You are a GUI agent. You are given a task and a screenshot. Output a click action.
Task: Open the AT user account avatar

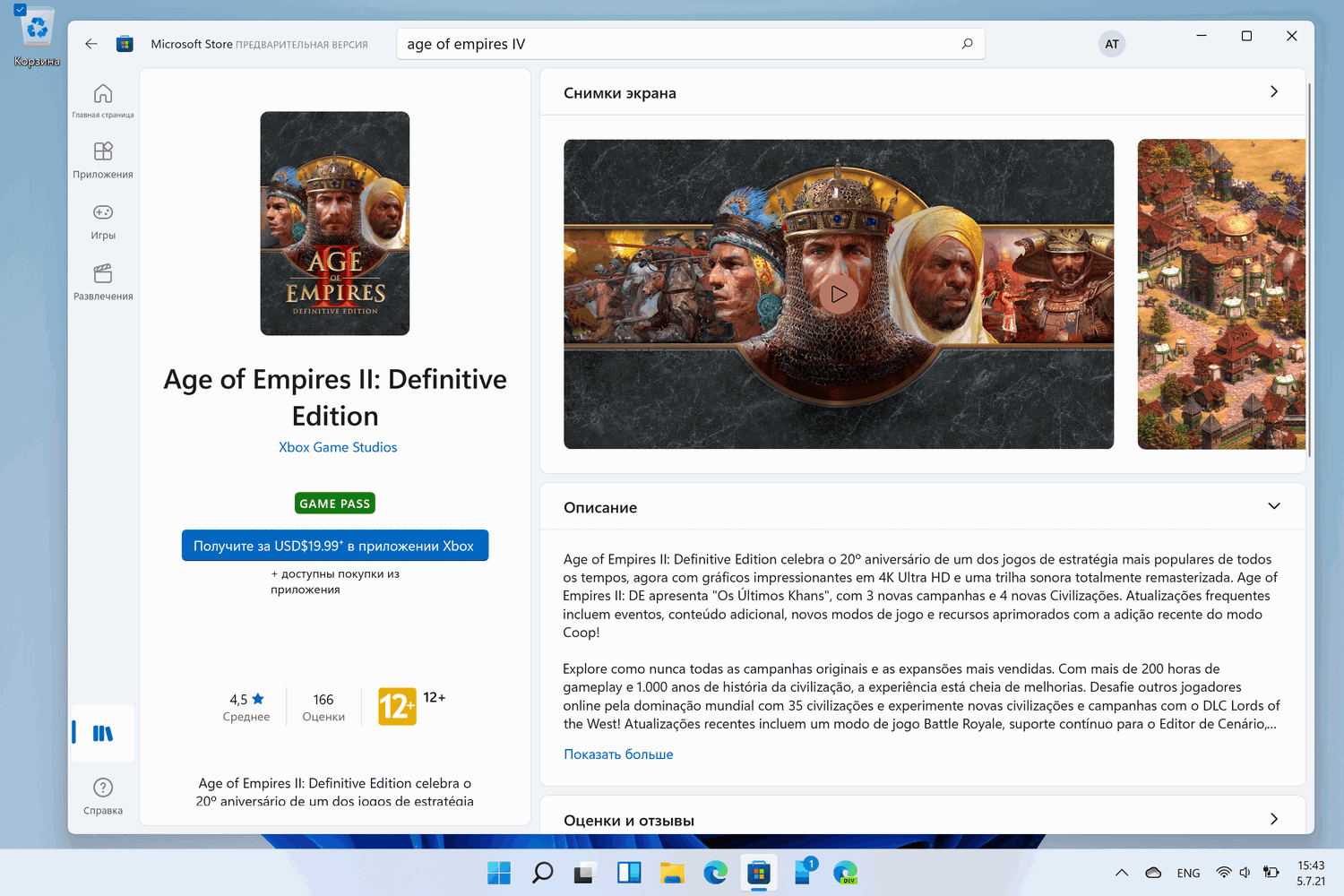[1111, 44]
